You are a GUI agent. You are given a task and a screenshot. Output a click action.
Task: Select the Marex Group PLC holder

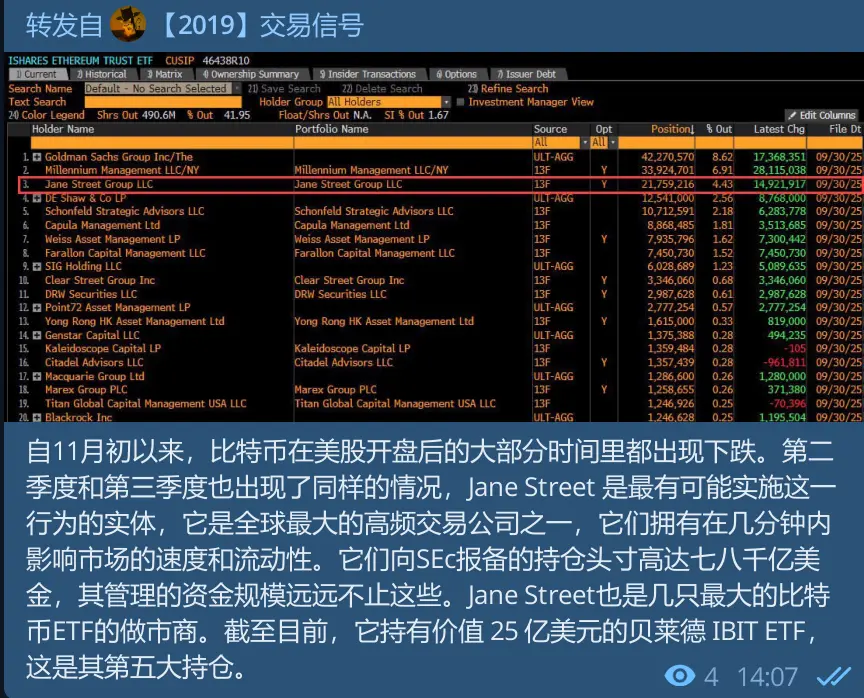pyautogui.click(x=86, y=390)
